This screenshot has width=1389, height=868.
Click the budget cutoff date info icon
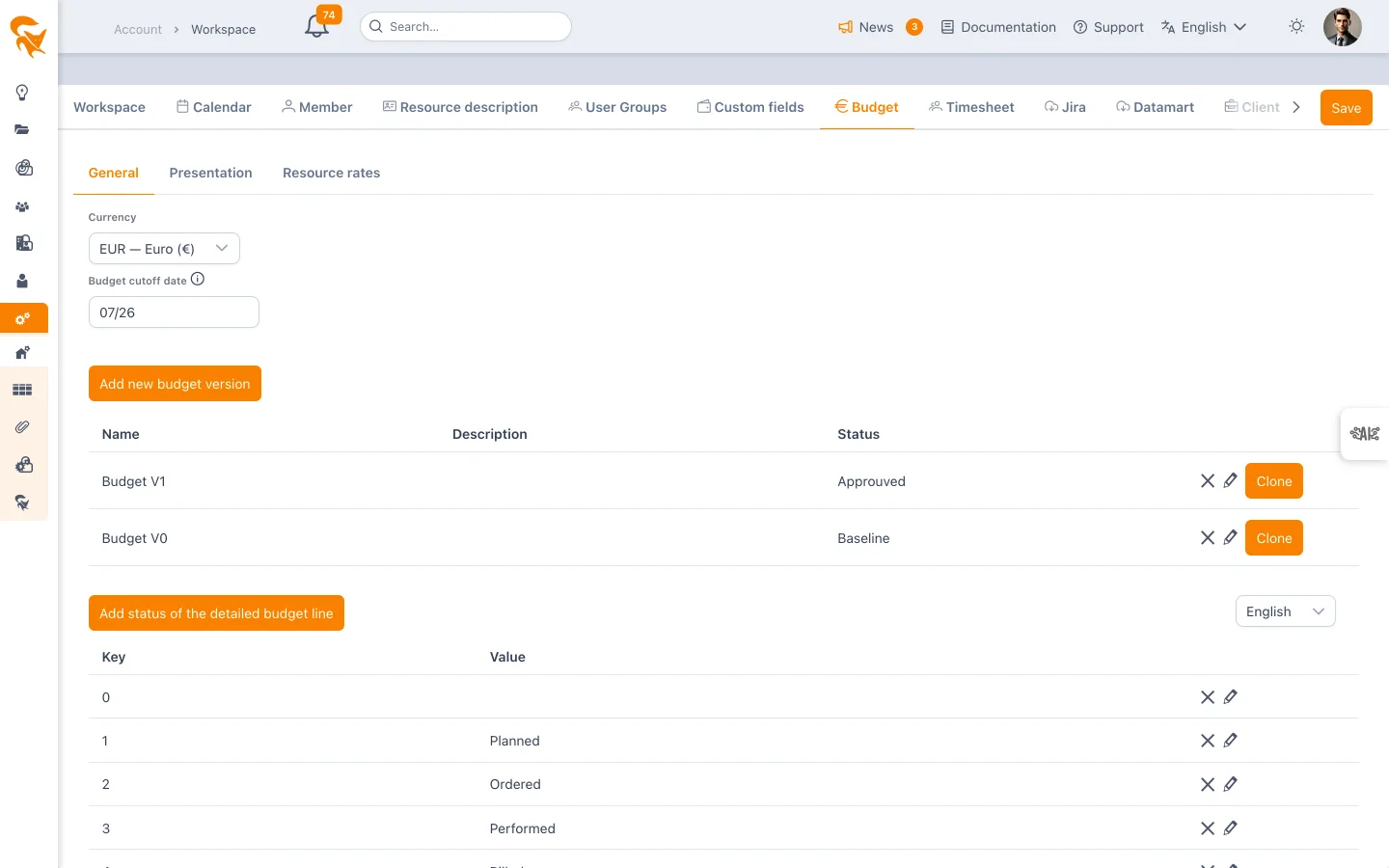pos(198,280)
